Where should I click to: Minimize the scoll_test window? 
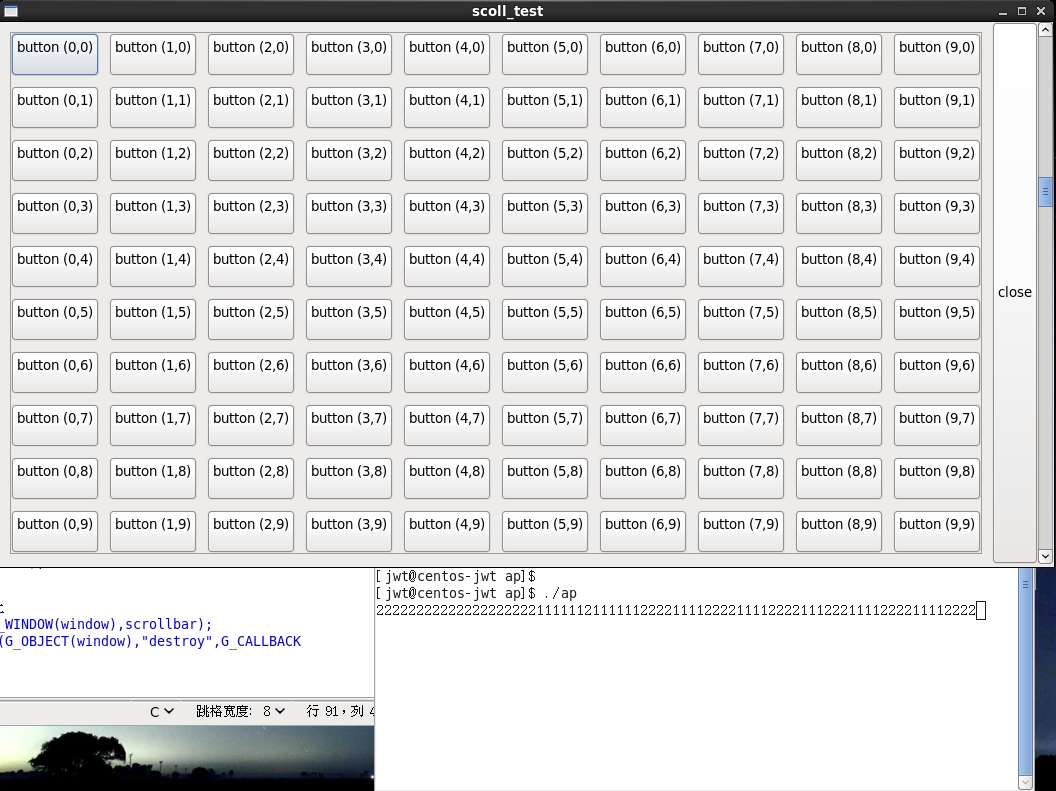click(x=1003, y=11)
